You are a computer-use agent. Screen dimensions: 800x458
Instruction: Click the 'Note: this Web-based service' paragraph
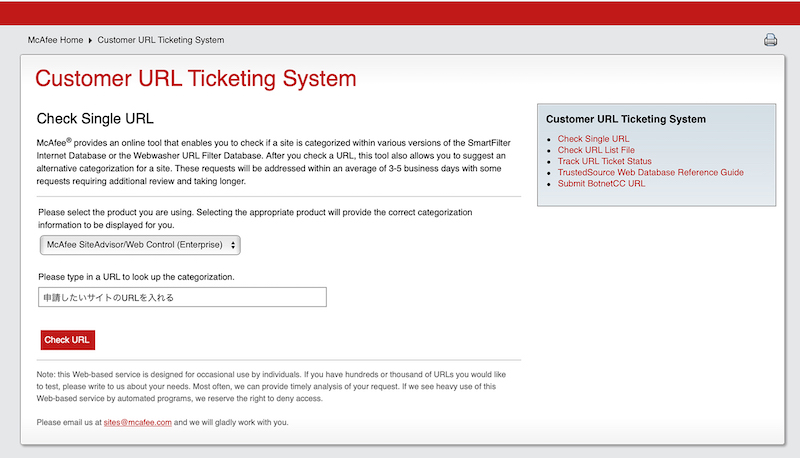(271, 386)
